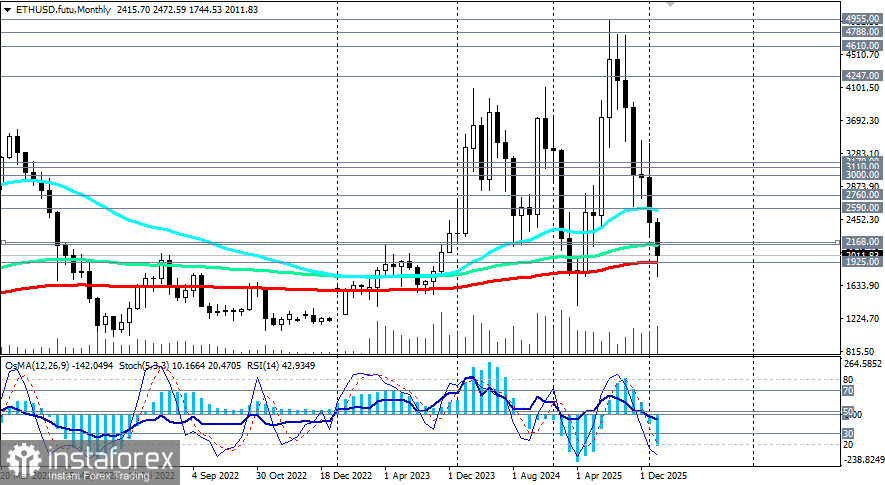Click the 3000.00 price level label
Viewport: 885px width, 485px height.
pyautogui.click(x=861, y=175)
